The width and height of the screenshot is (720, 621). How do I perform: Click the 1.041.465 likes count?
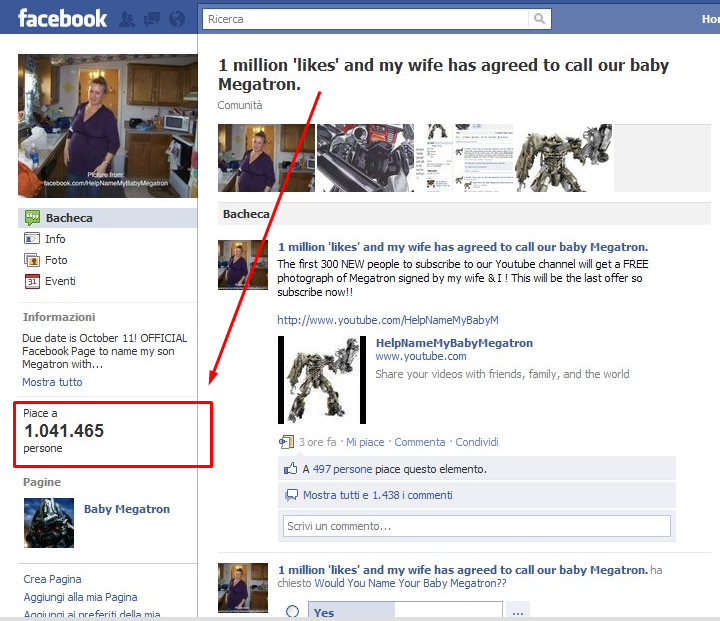tap(64, 431)
